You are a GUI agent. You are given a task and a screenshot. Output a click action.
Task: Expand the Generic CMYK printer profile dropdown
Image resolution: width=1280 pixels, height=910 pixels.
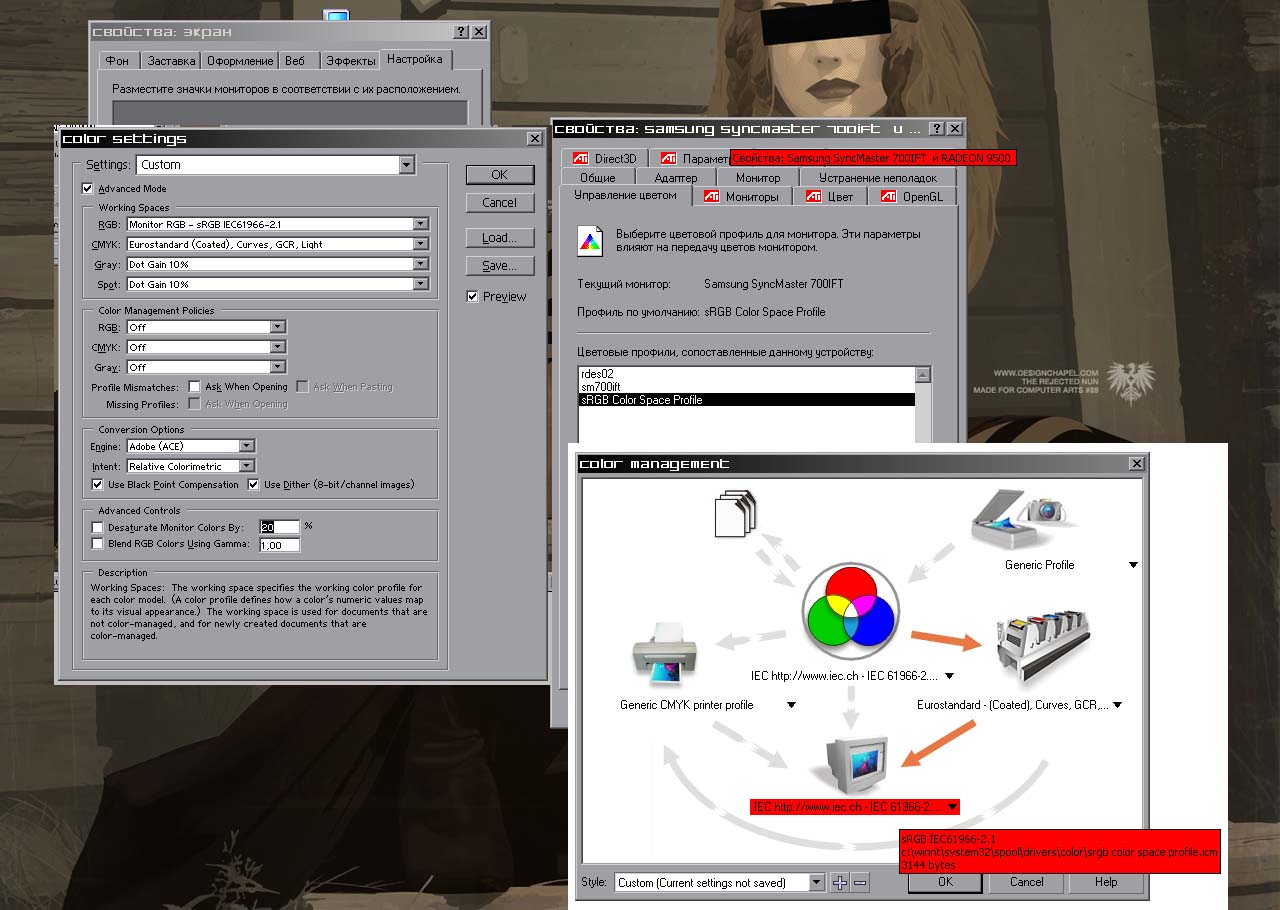coord(791,705)
